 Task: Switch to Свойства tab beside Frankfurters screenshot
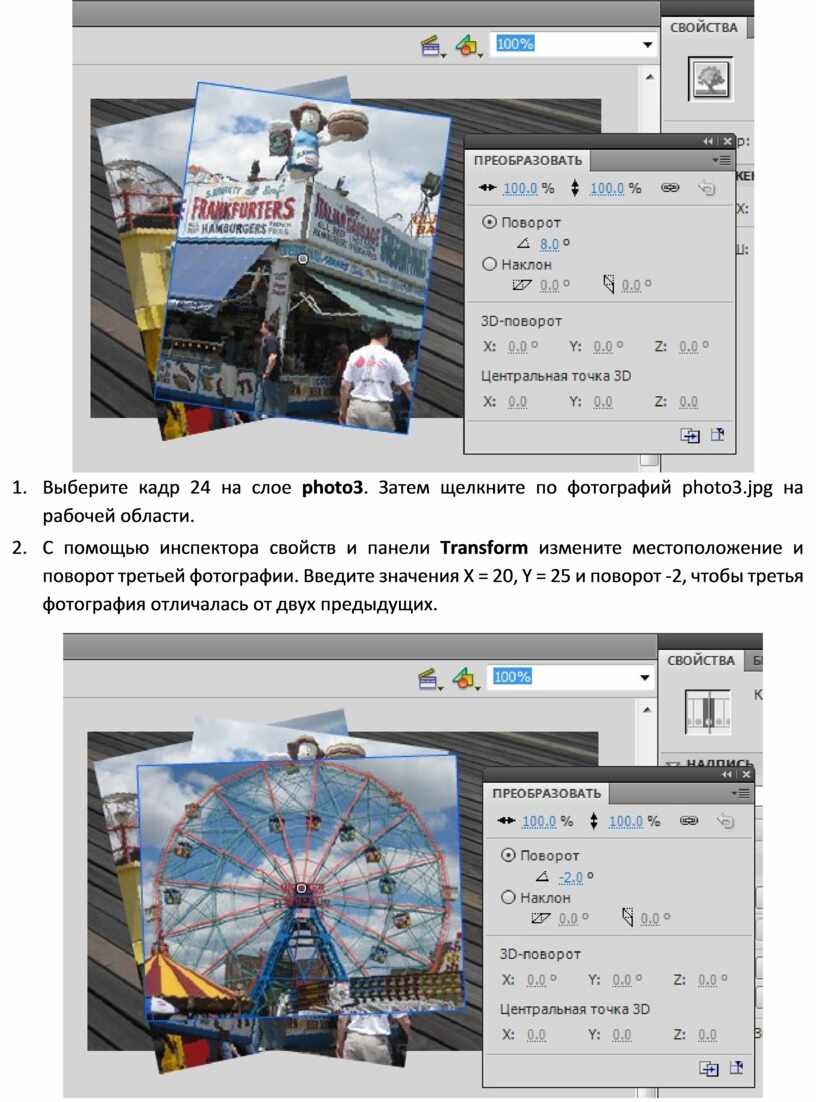pyautogui.click(x=704, y=27)
